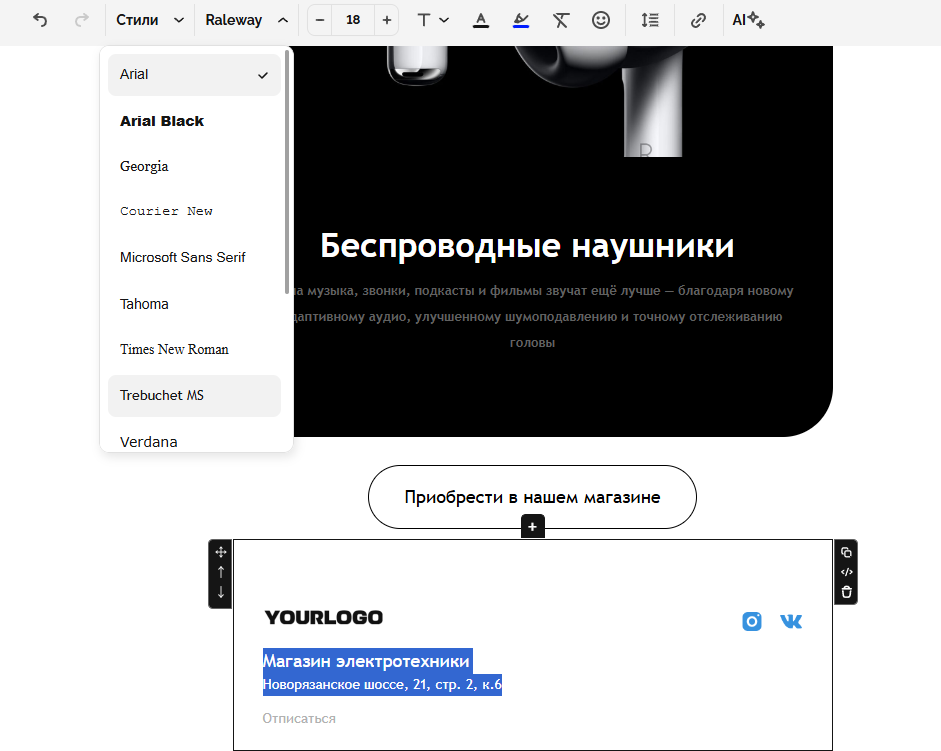Move the block up with arrow
Viewport: 941px width, 751px height.
[221, 572]
